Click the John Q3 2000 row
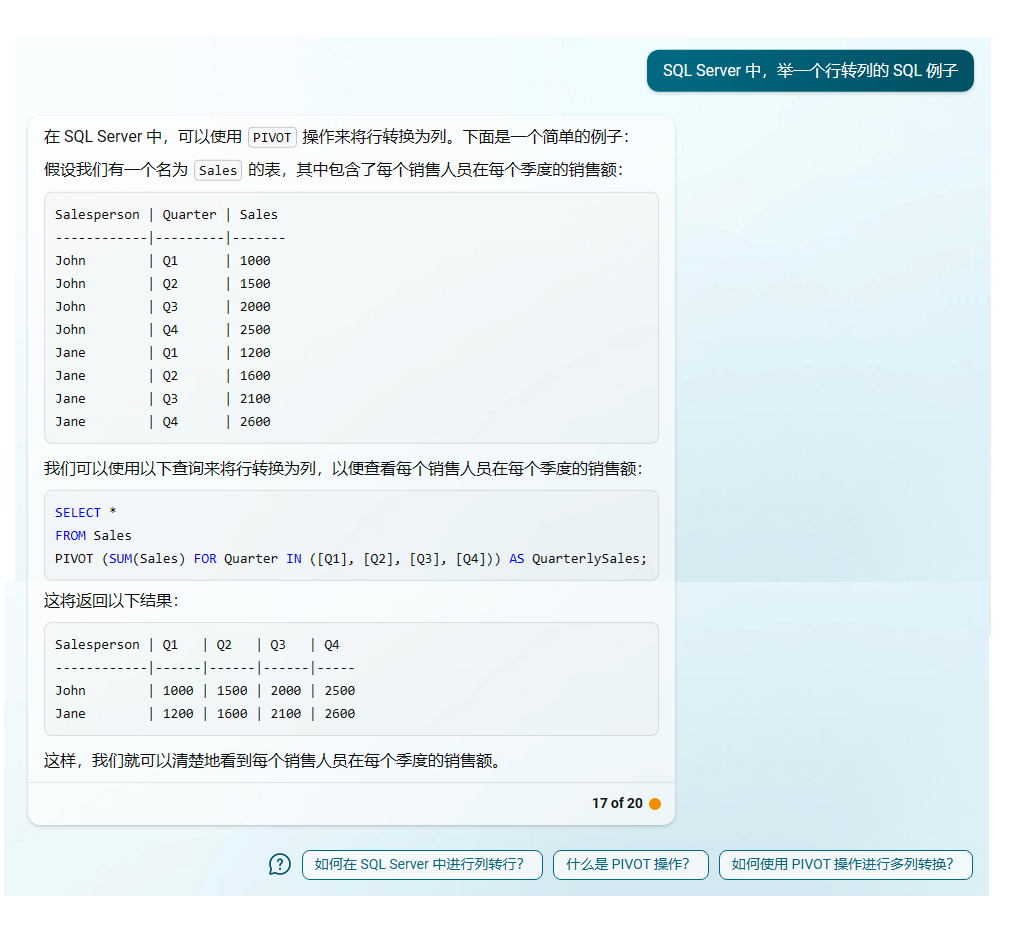1023x932 pixels. point(162,307)
